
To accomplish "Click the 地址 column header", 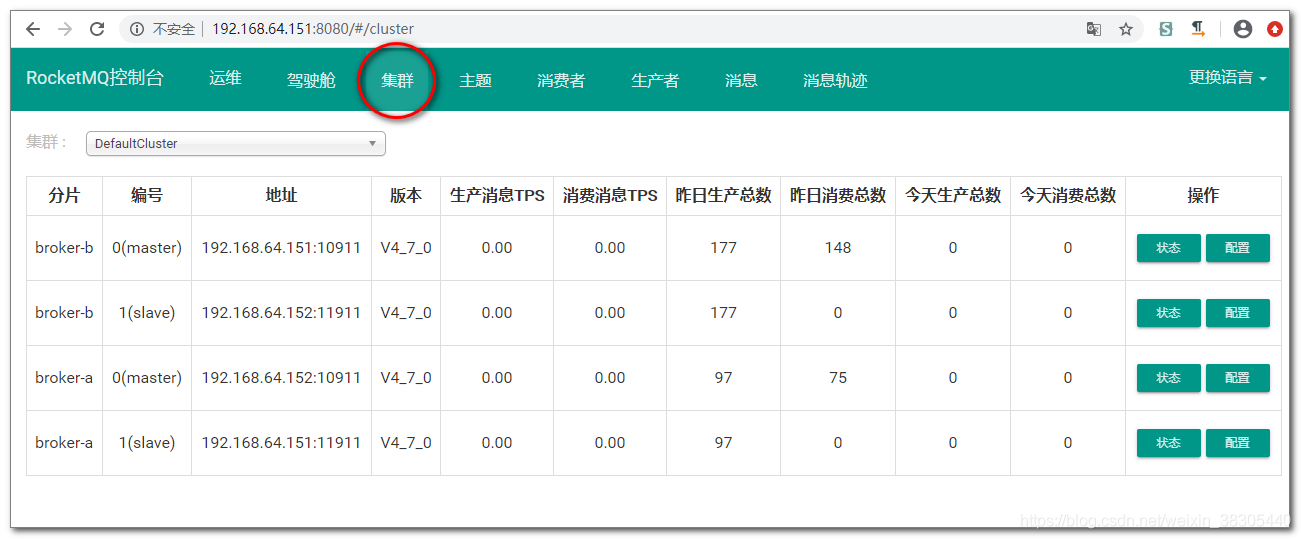I will pyautogui.click(x=281, y=196).
